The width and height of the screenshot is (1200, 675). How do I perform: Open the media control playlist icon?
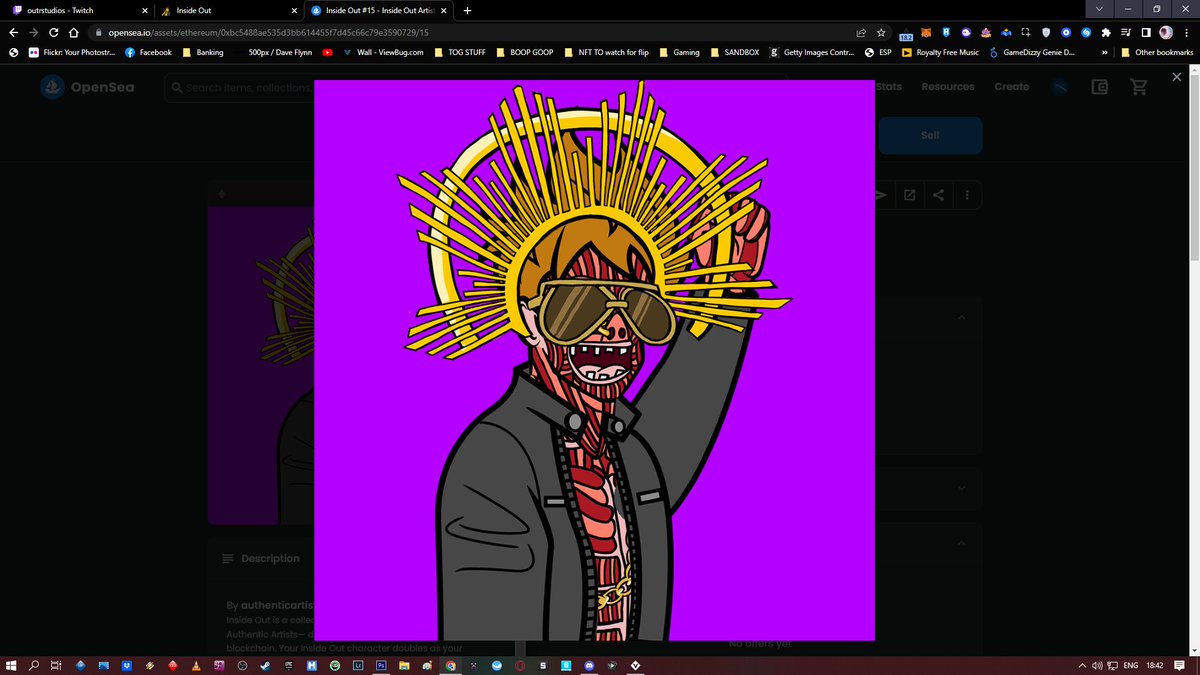tap(1126, 32)
